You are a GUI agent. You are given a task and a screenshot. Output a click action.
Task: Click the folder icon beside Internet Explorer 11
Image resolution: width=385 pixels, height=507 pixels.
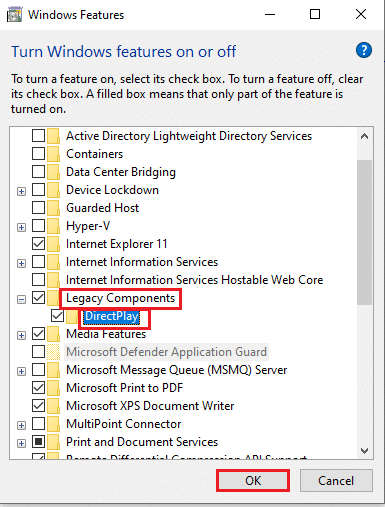53,244
